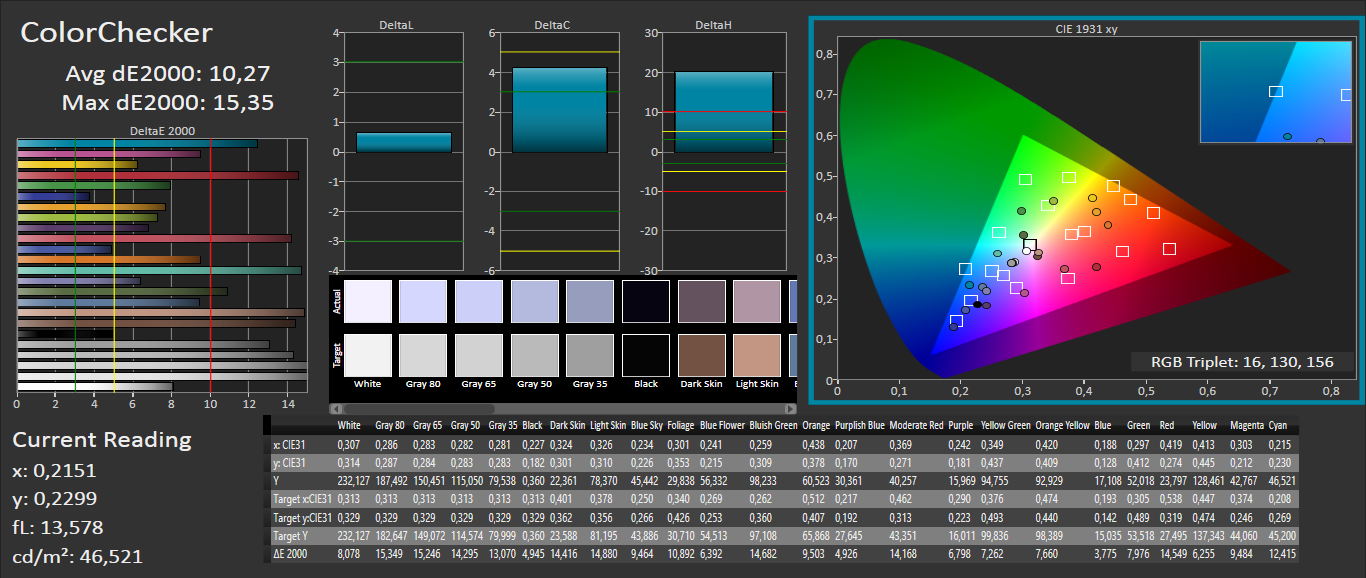Viewport: 1366px width, 578px height.
Task: Click the Target Light Skin swatch
Action: click(x=757, y=355)
